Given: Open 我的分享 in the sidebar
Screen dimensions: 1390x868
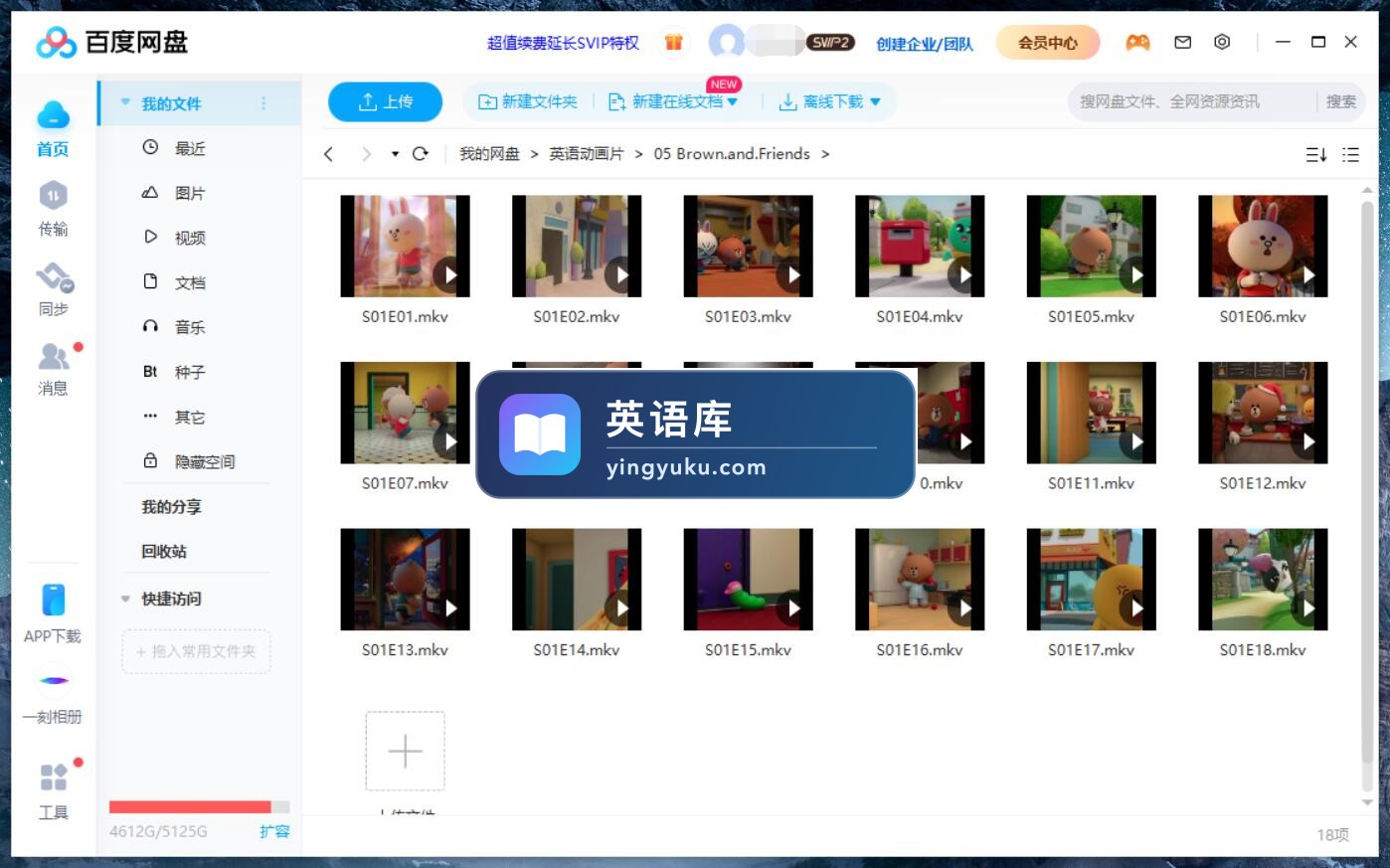Looking at the screenshot, I should 171,506.
